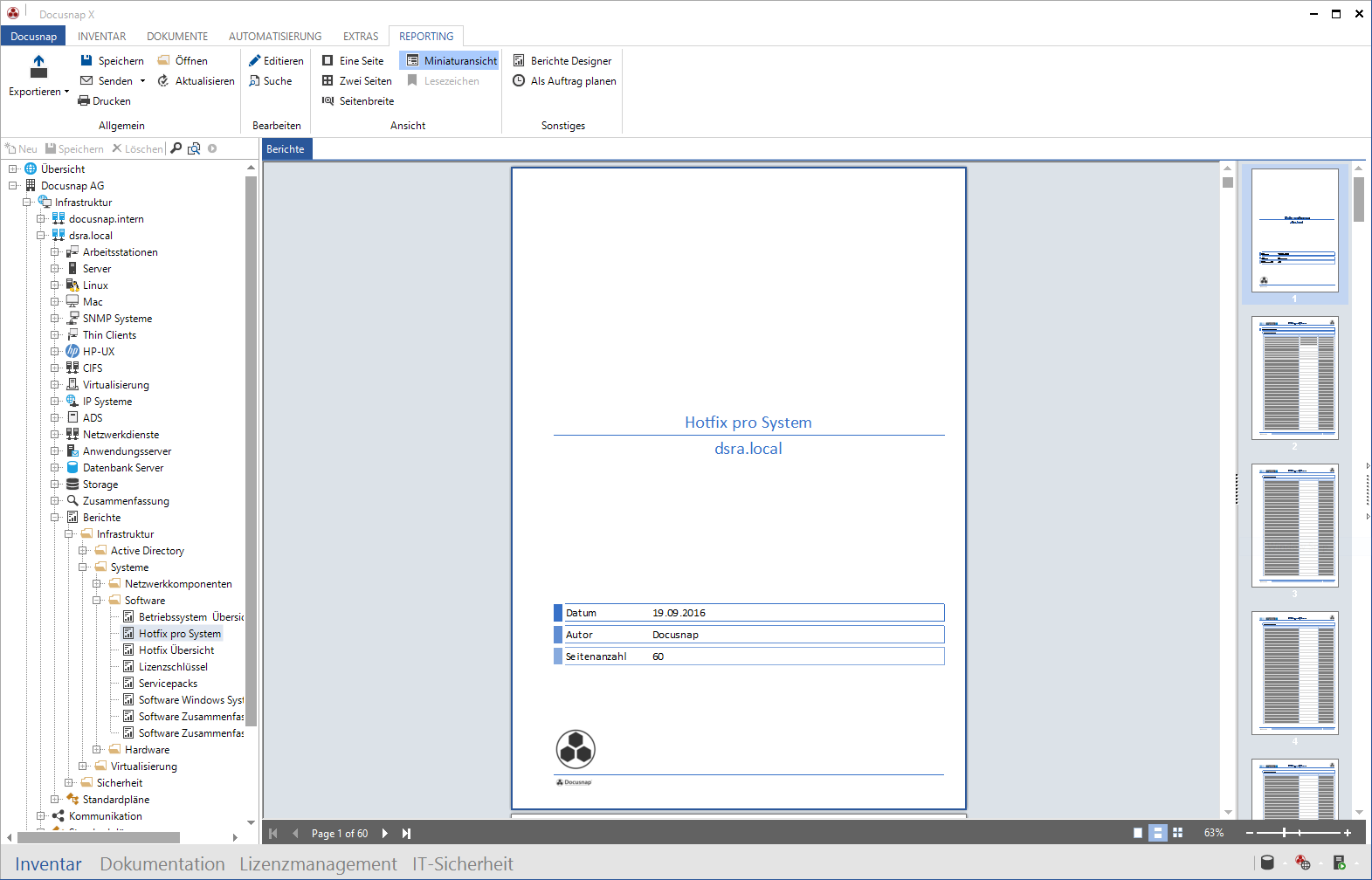The width and height of the screenshot is (1372, 880).
Task: Open the Exportieren dropdown arrow
Action: [66, 91]
